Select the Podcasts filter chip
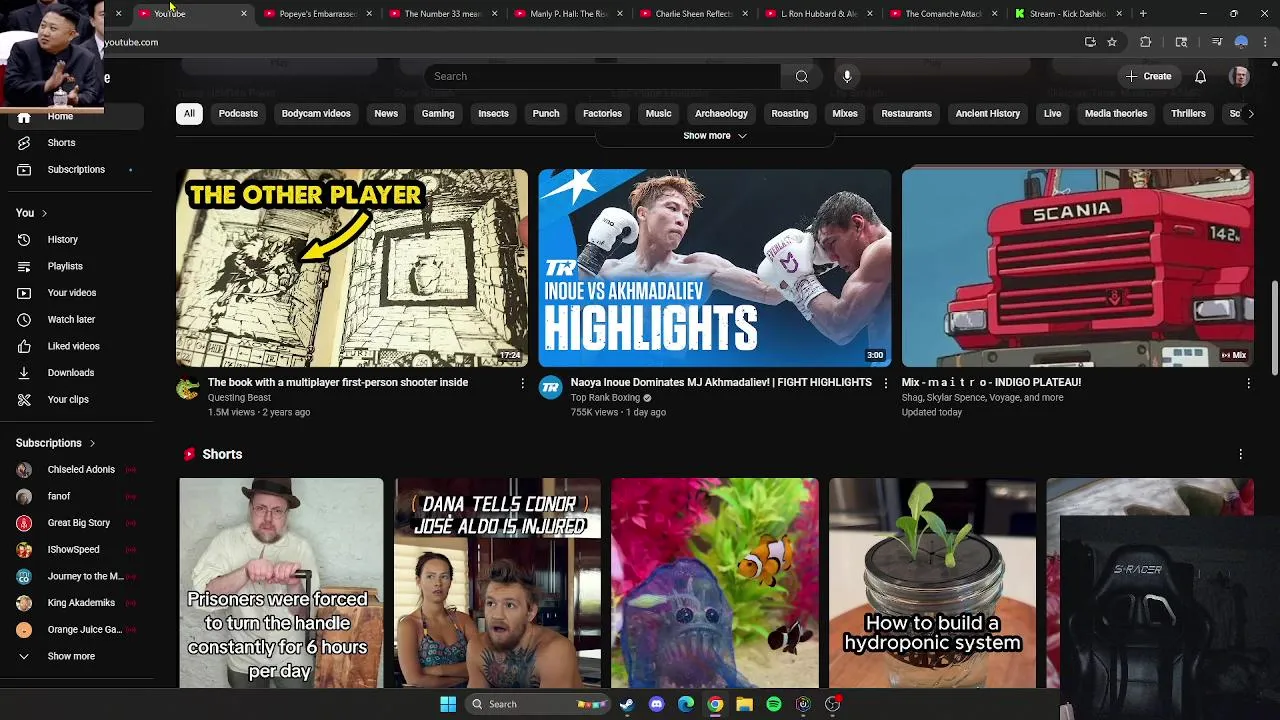The image size is (1280, 720). click(238, 114)
